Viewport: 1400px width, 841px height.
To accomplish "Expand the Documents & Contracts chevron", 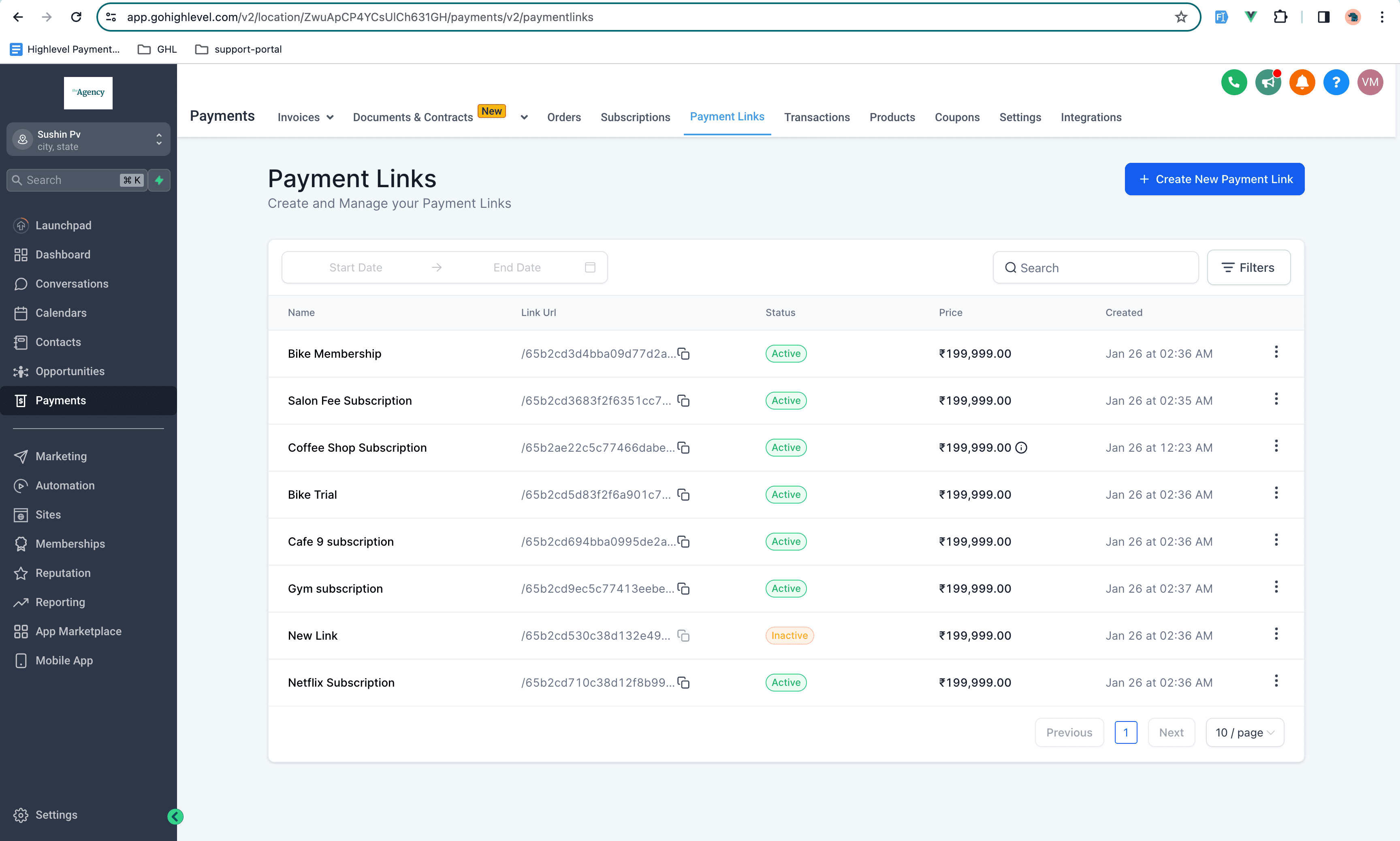I will click(524, 117).
